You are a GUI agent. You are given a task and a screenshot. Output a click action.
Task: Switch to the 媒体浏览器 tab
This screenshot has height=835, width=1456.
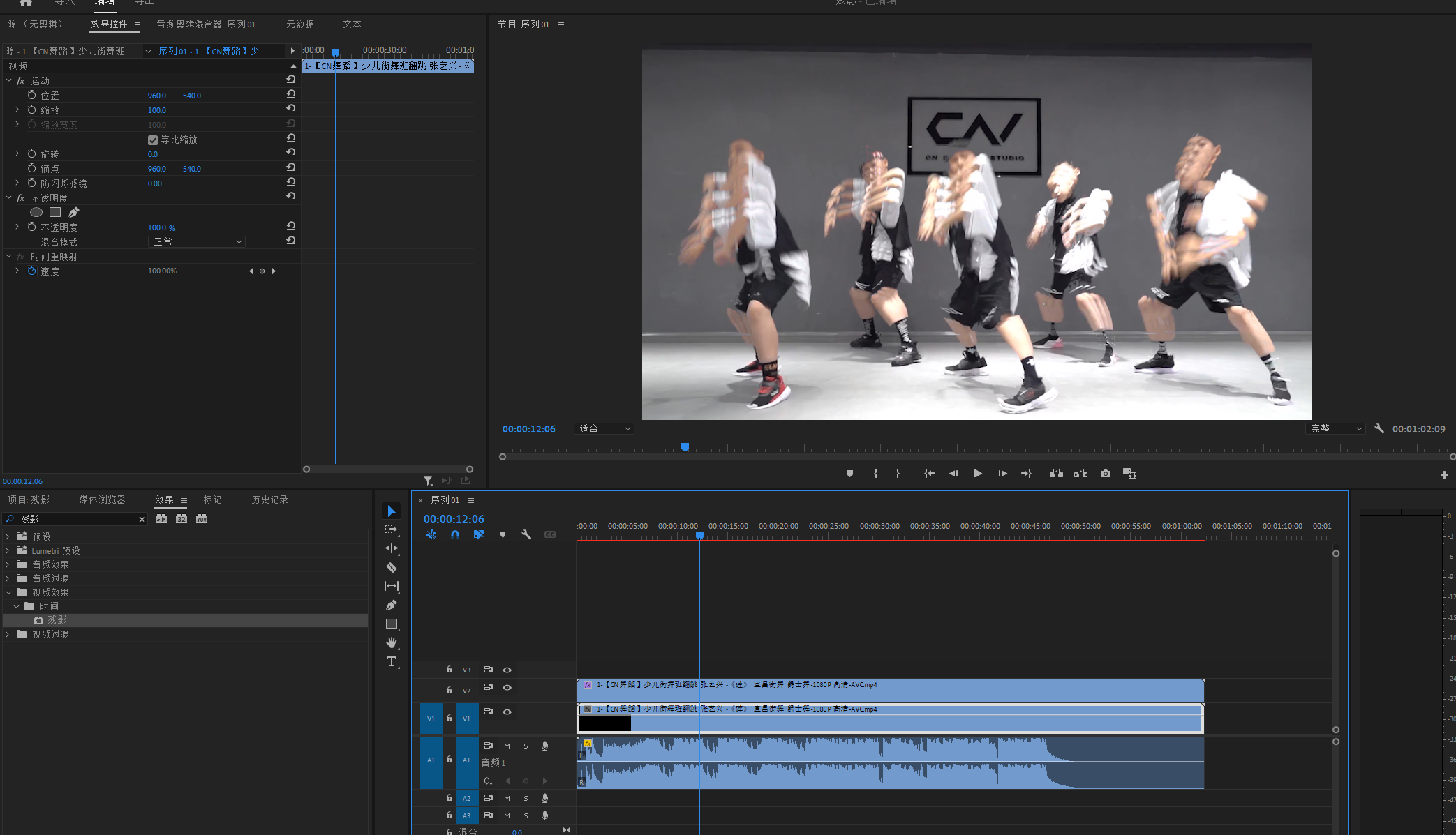102,499
